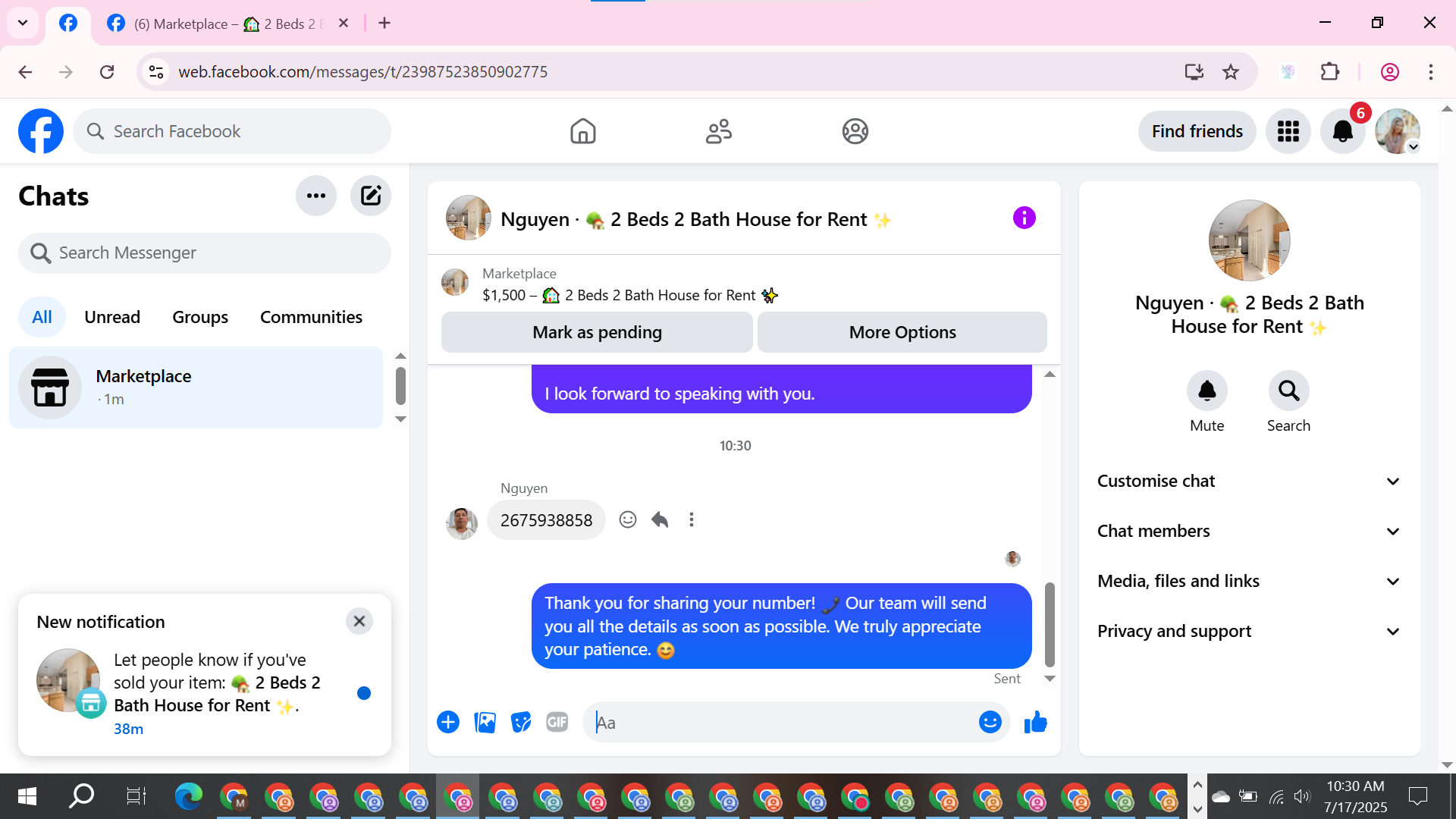
Task: Focus the message text box
Action: tap(781, 722)
